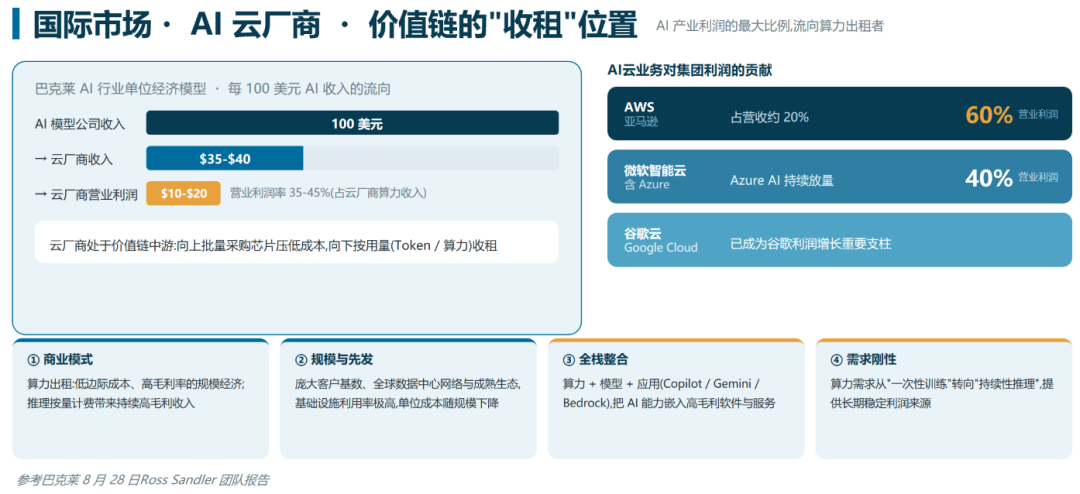
Task: Click the orange '60%' figure
Action: (988, 114)
